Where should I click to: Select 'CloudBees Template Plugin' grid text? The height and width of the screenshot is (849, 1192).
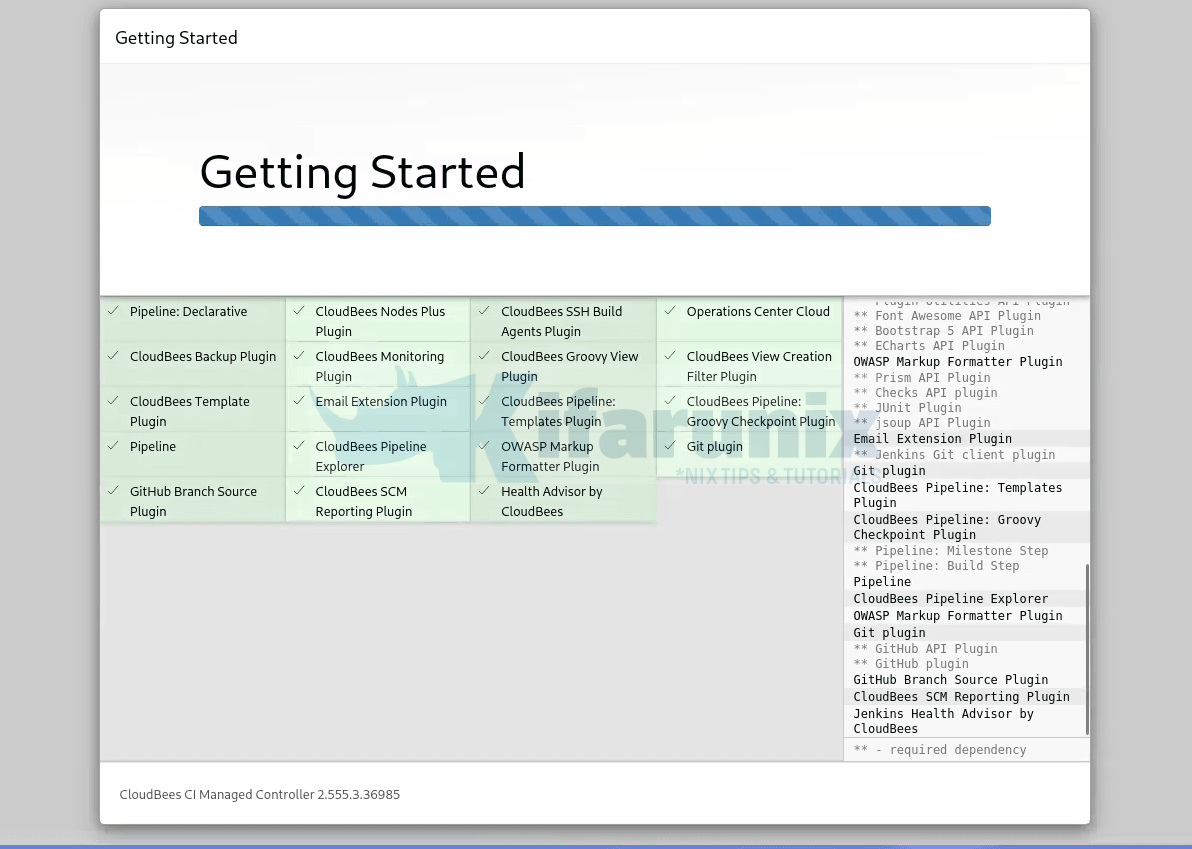[x=189, y=411]
